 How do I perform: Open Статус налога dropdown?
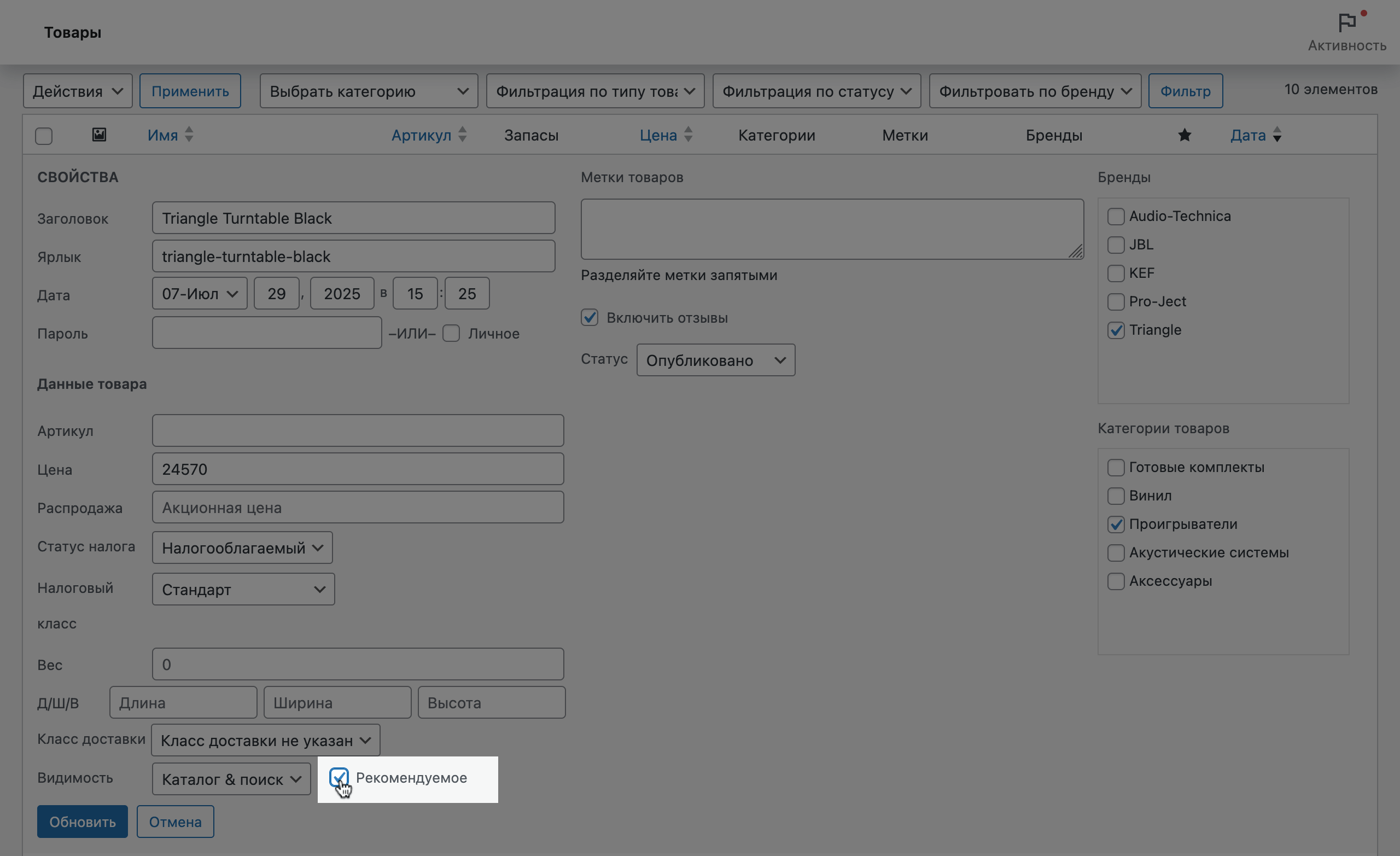(x=242, y=548)
